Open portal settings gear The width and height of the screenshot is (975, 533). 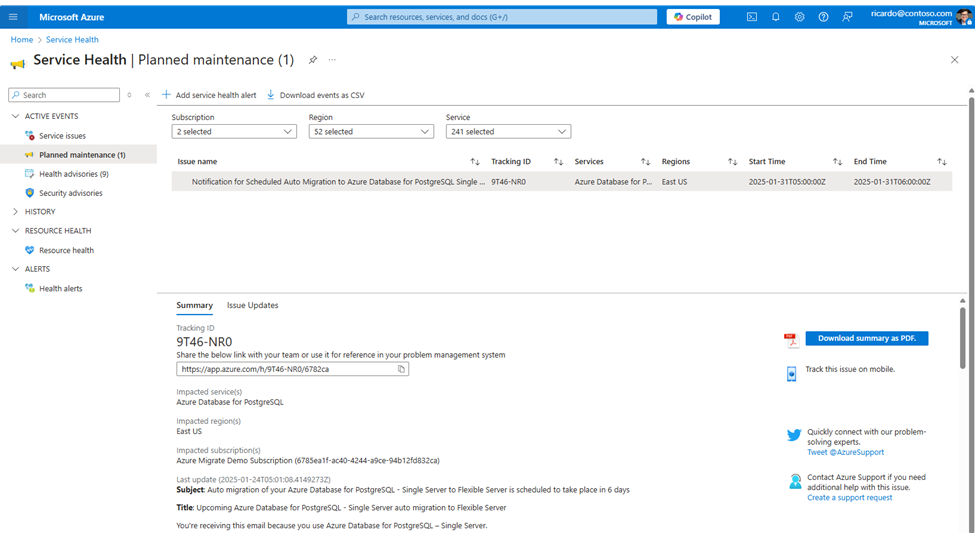799,17
